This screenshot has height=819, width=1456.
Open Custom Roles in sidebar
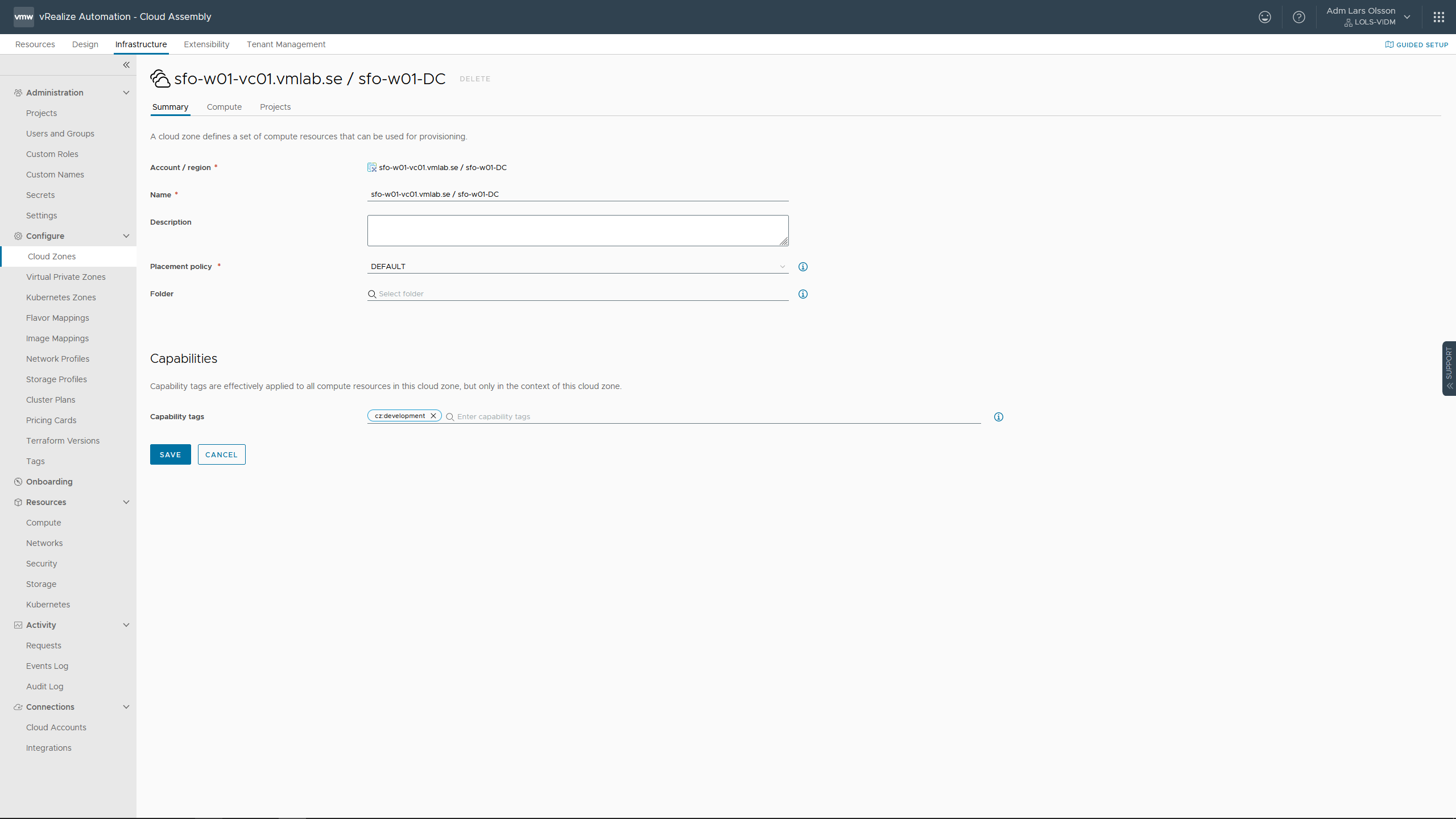52,154
